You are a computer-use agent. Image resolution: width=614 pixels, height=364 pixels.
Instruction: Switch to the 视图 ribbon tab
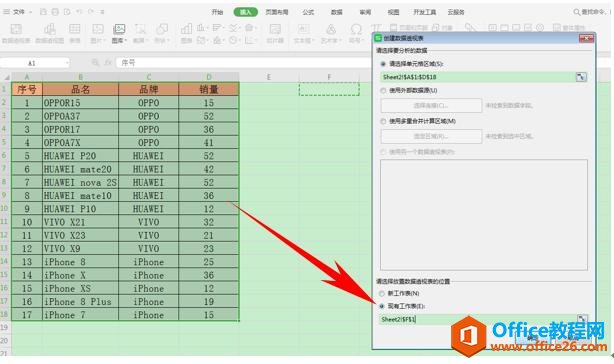(394, 12)
